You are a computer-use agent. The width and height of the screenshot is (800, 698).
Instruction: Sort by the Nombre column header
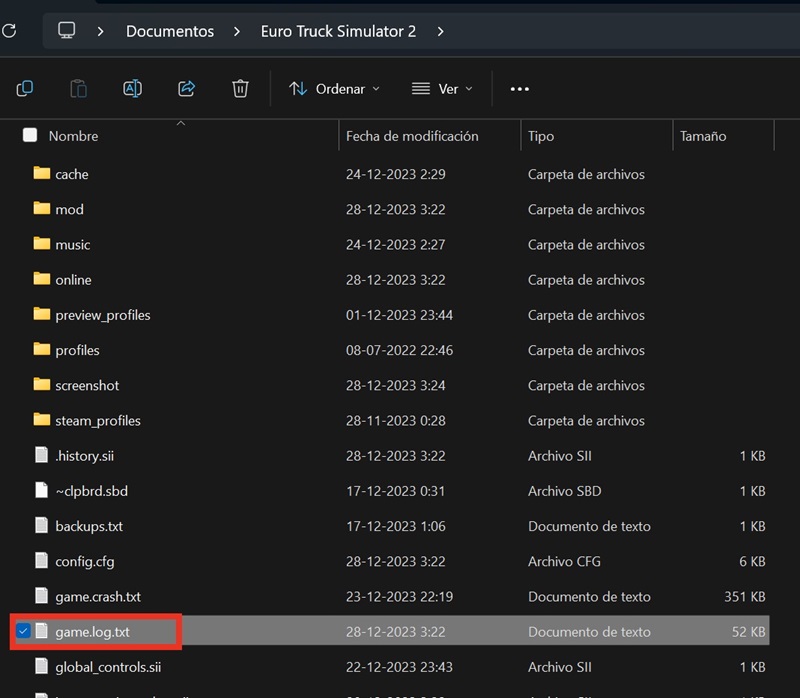(x=73, y=136)
